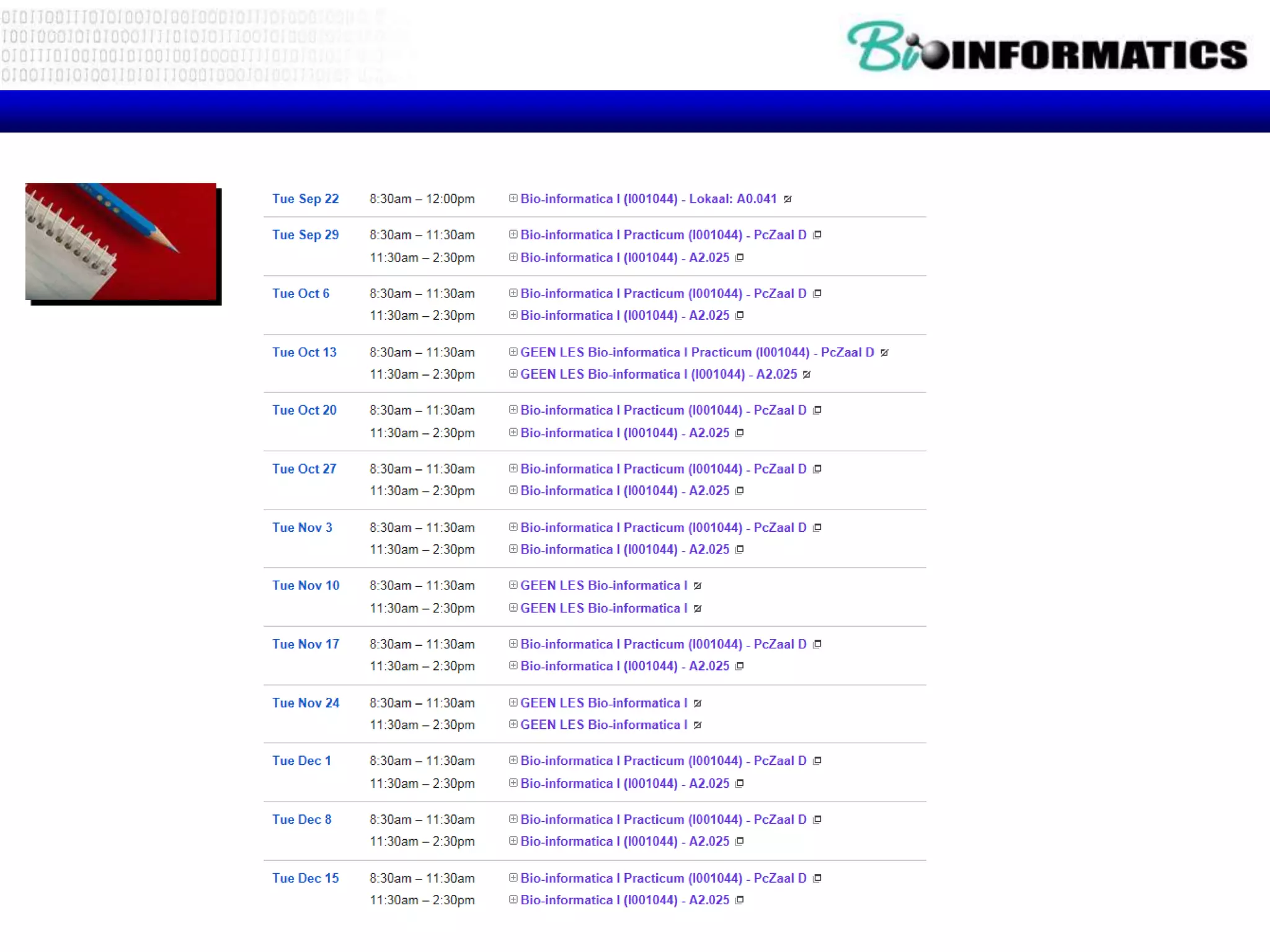Expand Oct 20 Practicum PcZaal D plus box
The width and height of the screenshot is (1270, 952).
[x=513, y=410]
